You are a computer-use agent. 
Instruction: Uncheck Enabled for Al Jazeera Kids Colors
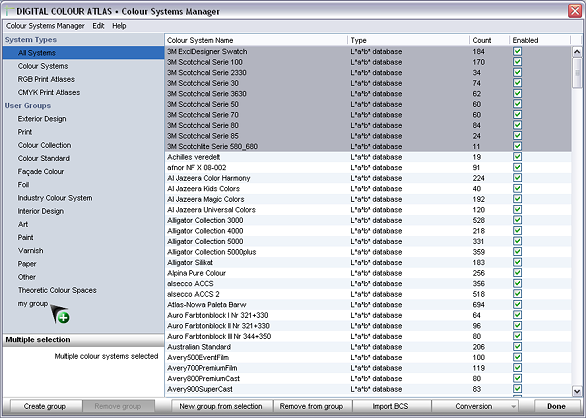[x=518, y=188]
